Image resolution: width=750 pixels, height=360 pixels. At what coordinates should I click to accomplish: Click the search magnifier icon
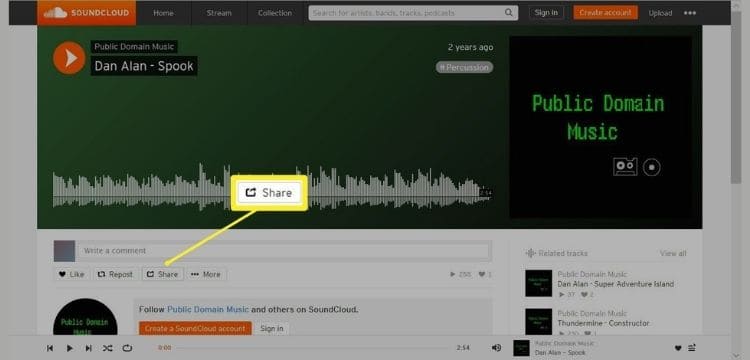(x=509, y=13)
